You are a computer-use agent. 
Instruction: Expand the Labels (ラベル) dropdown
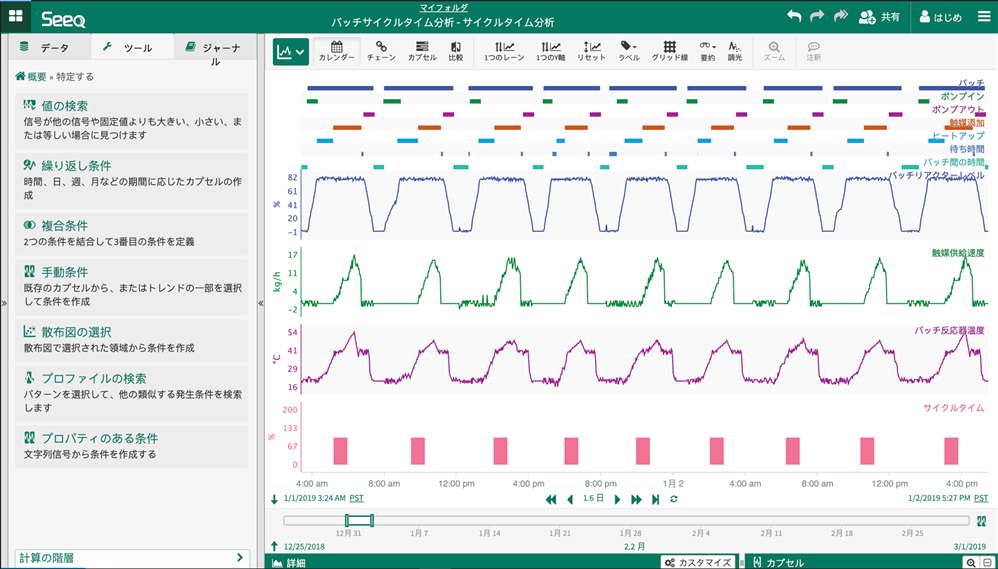pos(628,51)
